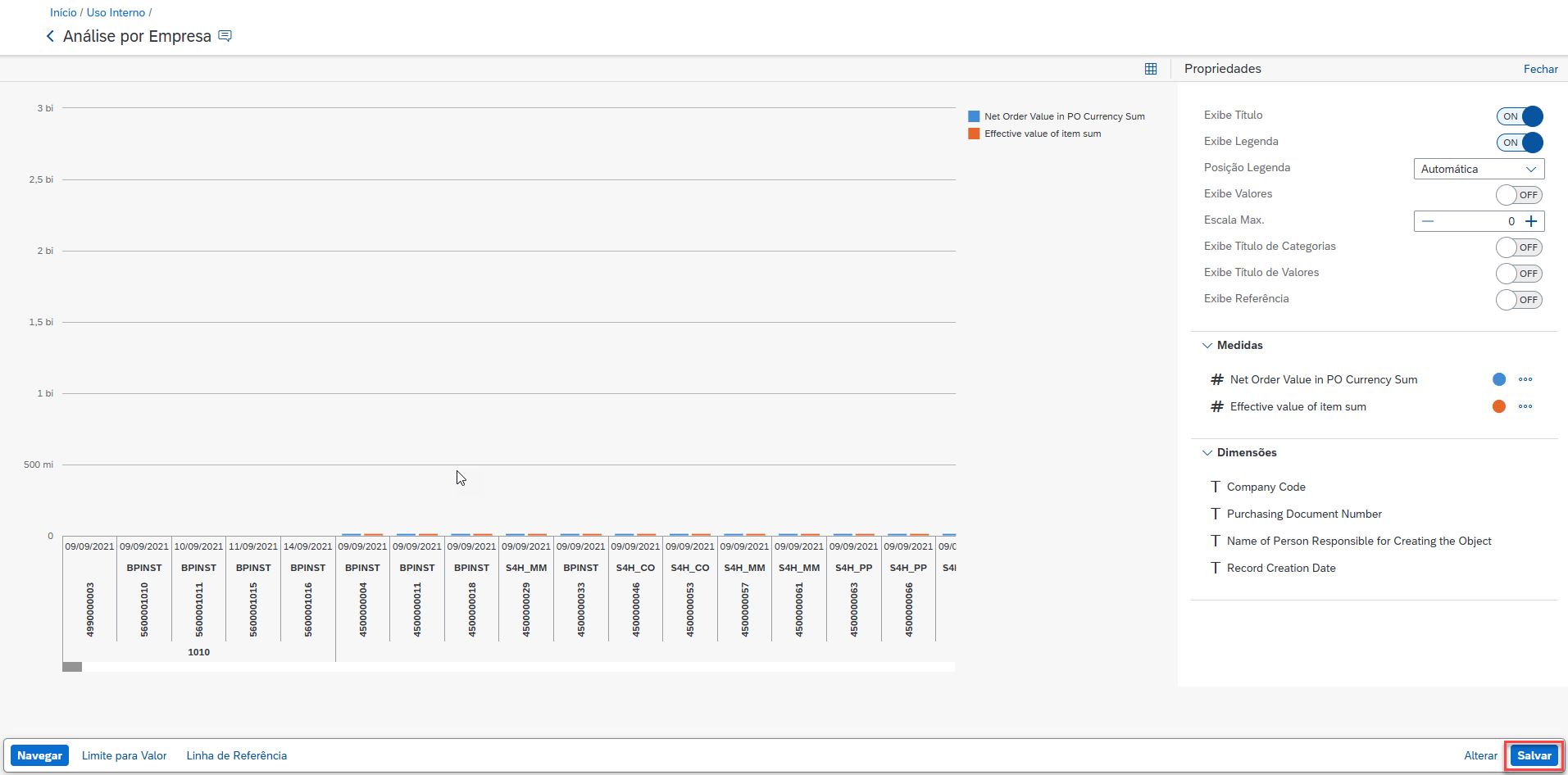Click the back arrow beside Análise por Empresa
The image size is (1568, 775).
50,36
